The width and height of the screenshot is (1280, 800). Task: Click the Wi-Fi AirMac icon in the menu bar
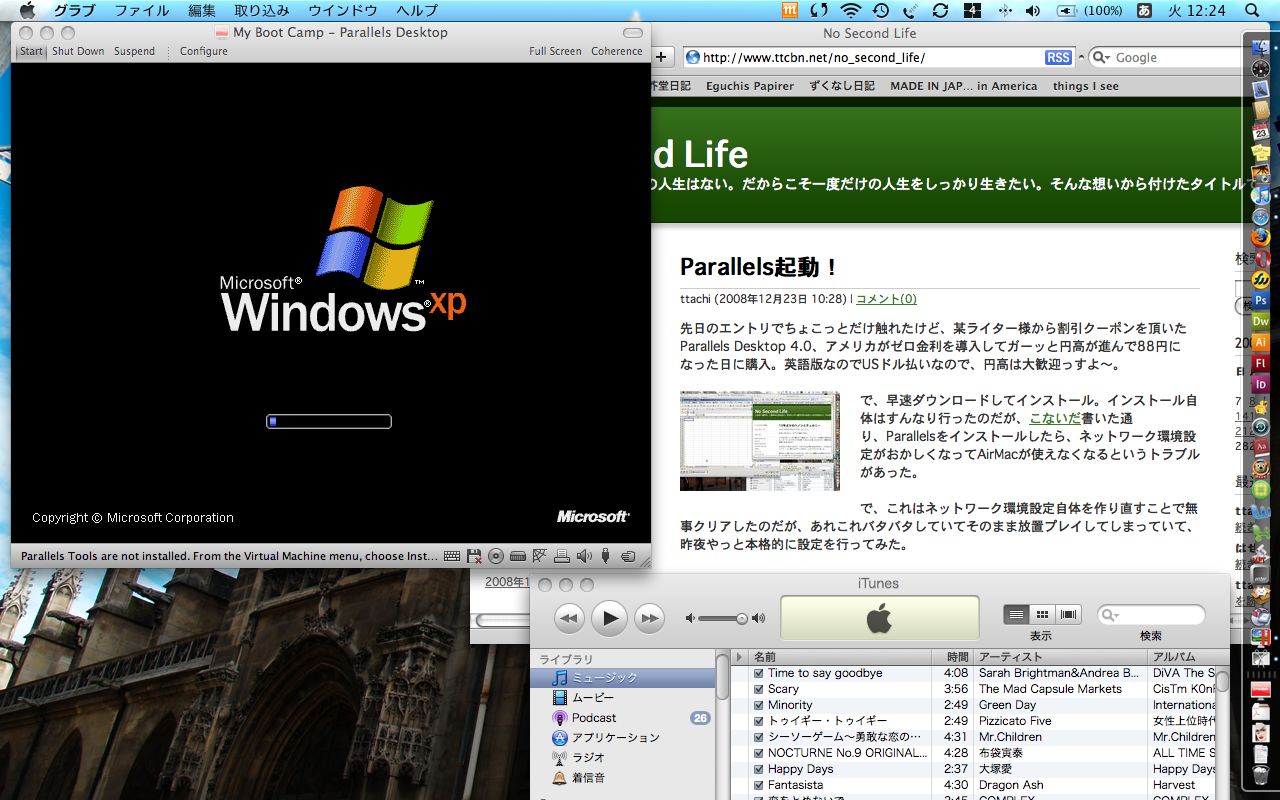pyautogui.click(x=850, y=11)
